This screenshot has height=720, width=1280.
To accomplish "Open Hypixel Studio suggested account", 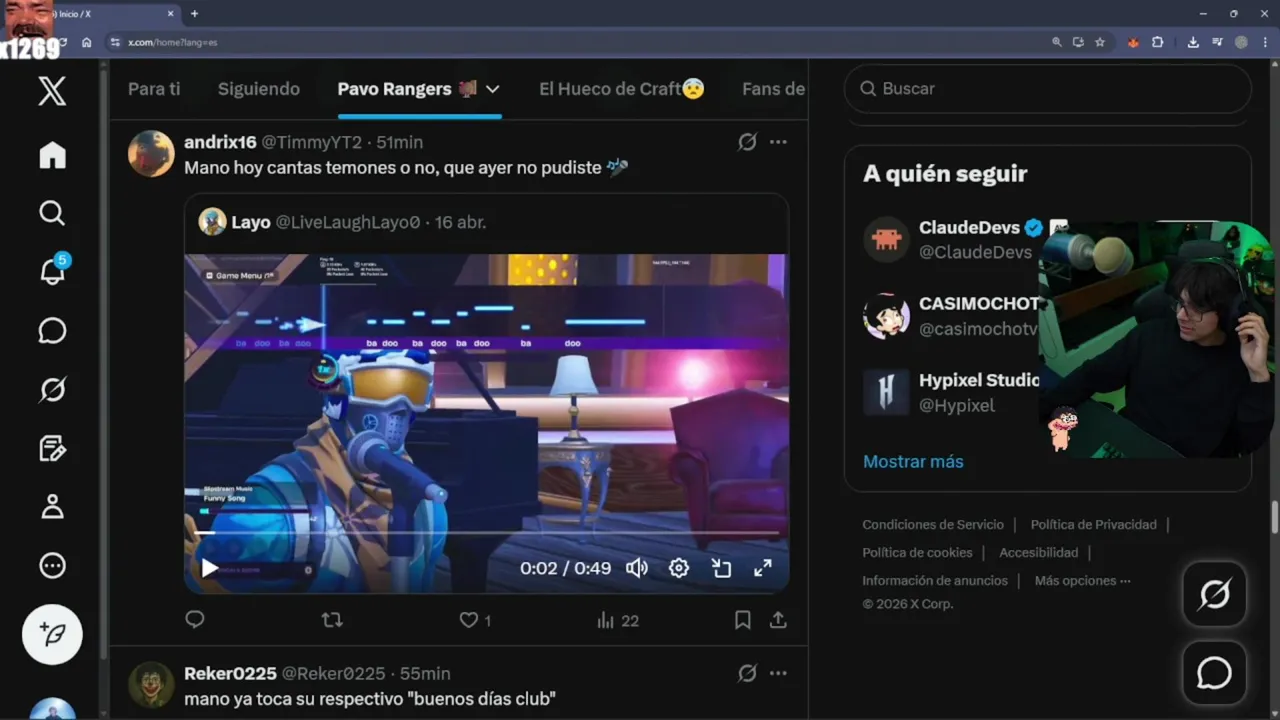I will point(950,392).
